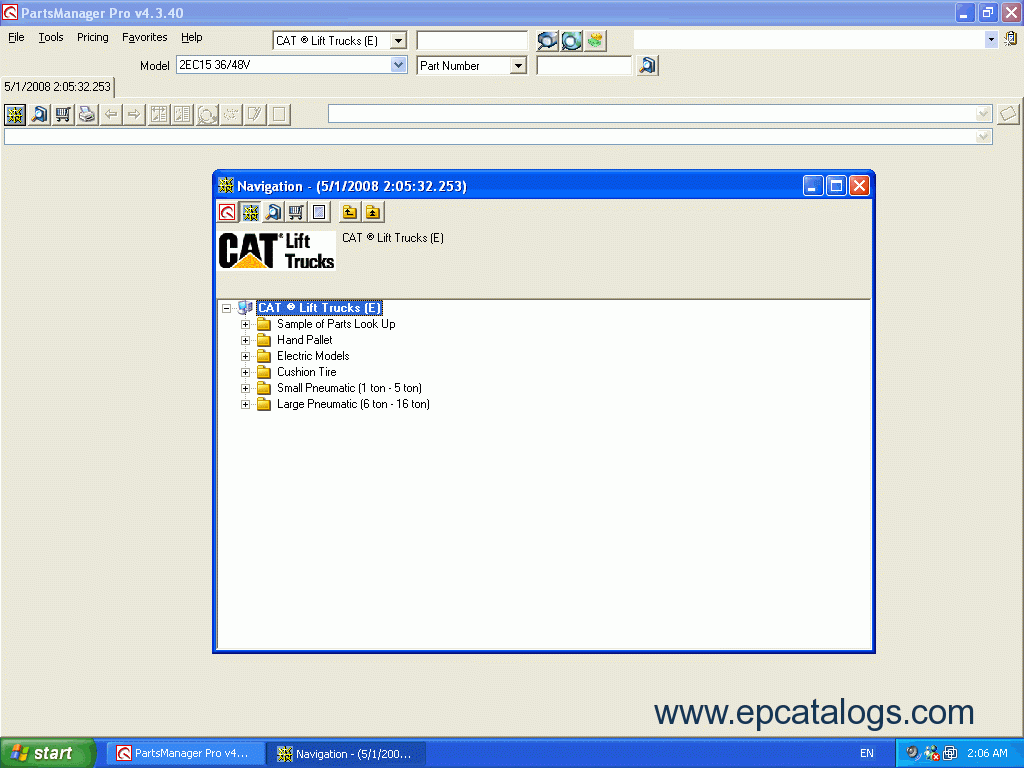Expand the Cushion Tire folder
Screen dimensions: 1024x768
tap(246, 372)
